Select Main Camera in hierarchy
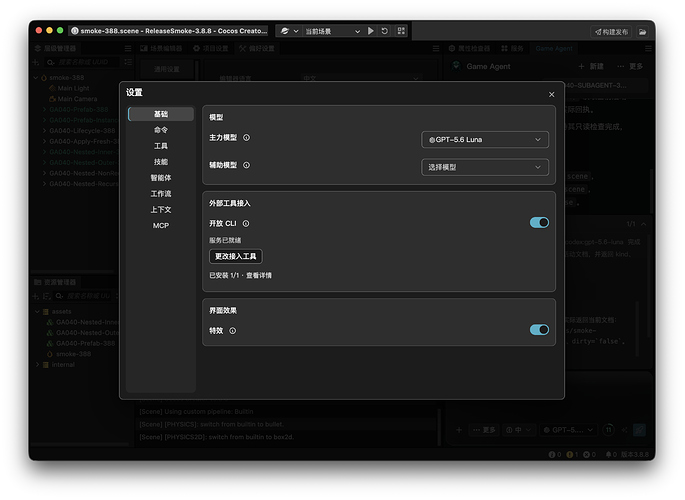This screenshot has width=685, height=500. 77,99
